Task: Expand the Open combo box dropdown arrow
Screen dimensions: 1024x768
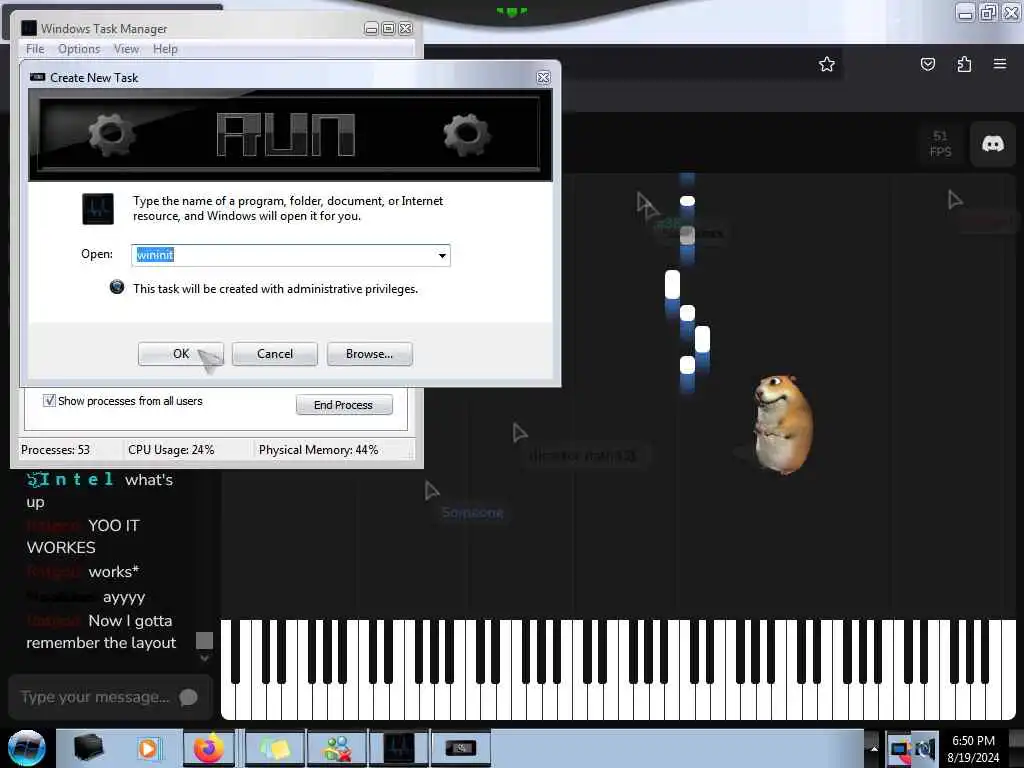Action: (x=442, y=255)
